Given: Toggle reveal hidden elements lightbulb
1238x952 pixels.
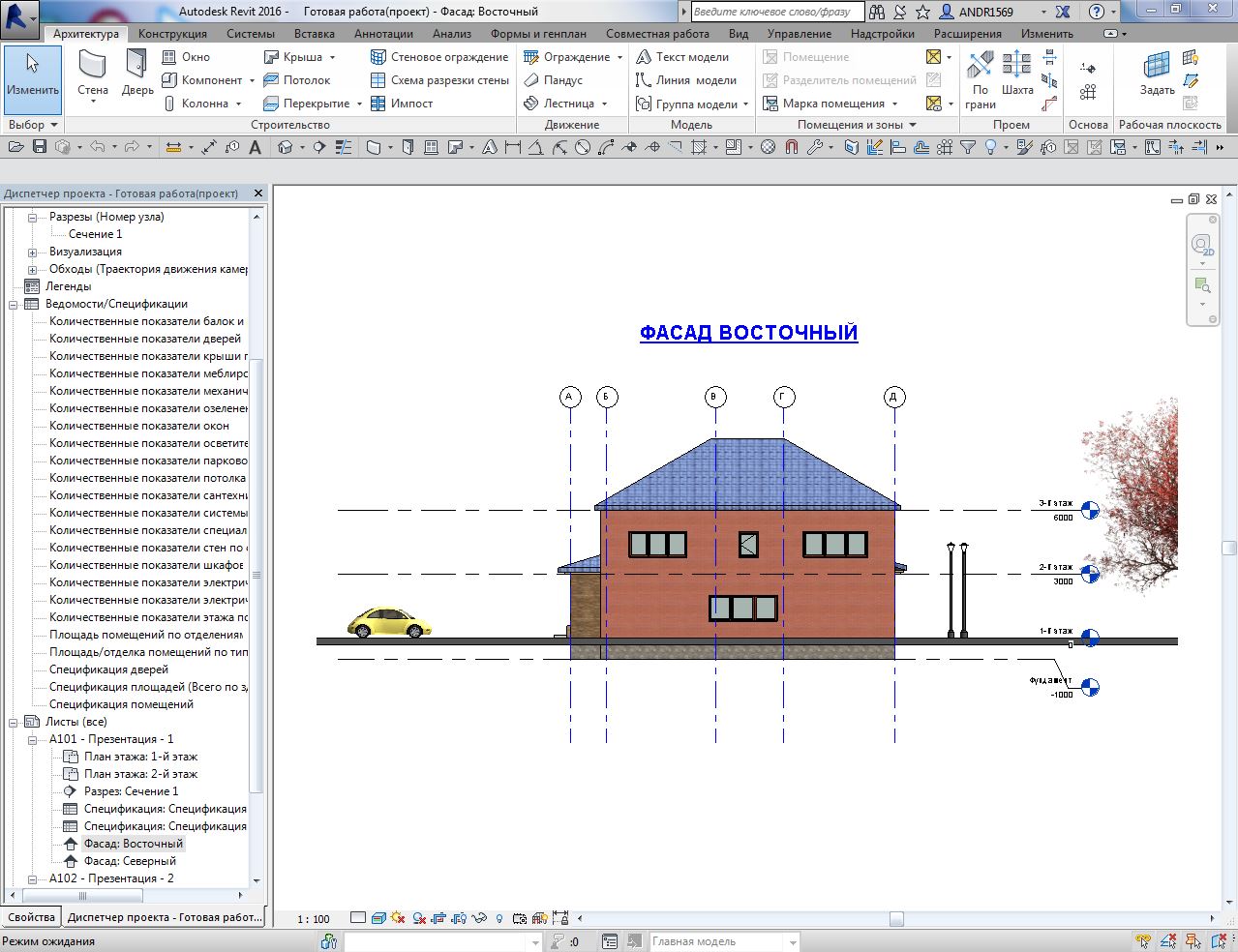Looking at the screenshot, I should pyautogui.click(x=499, y=918).
